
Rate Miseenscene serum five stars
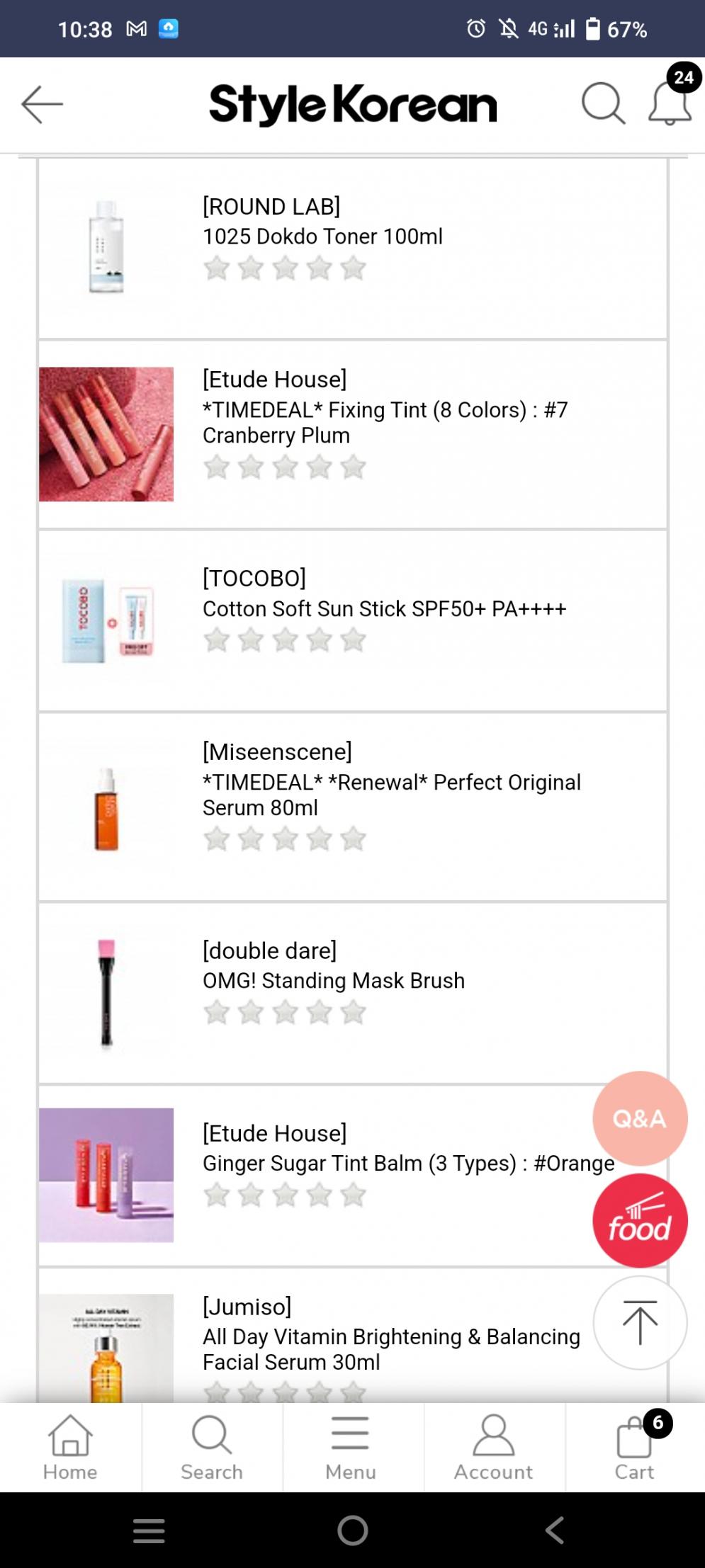(353, 839)
